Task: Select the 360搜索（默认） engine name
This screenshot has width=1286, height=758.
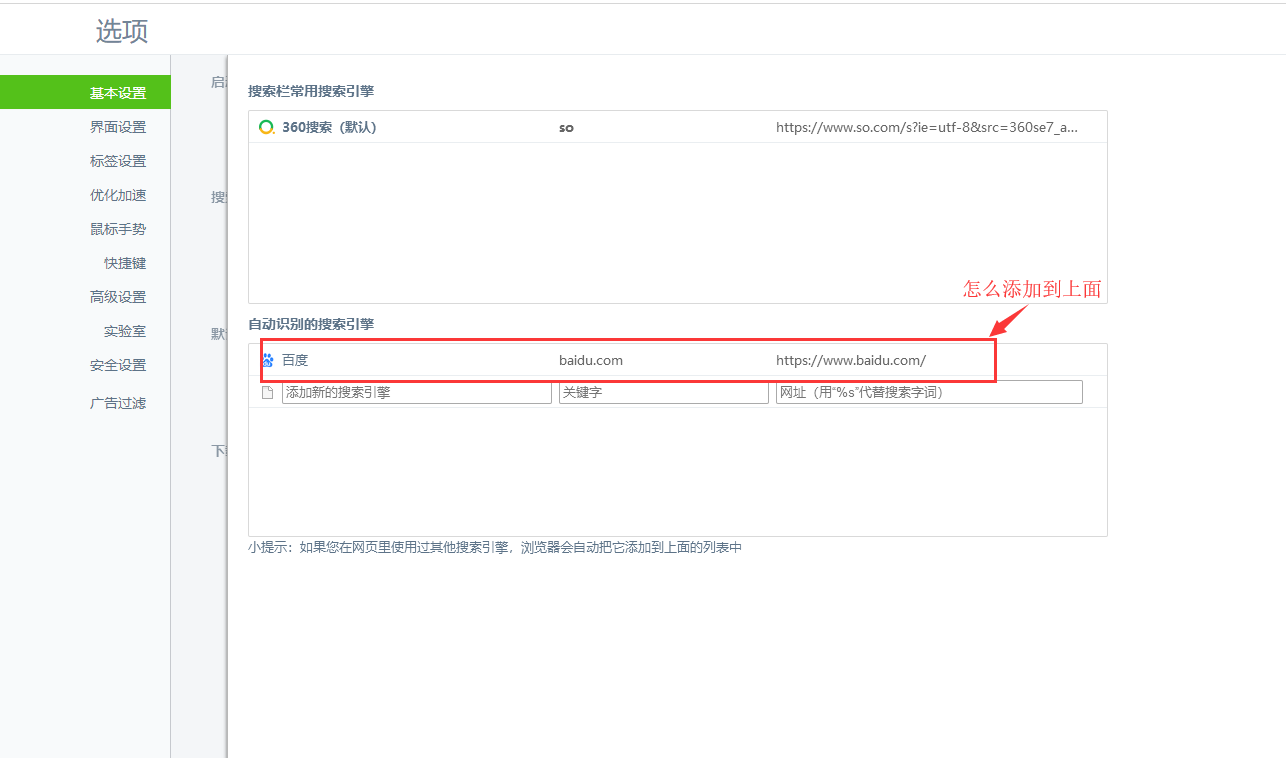Action: tap(329, 127)
